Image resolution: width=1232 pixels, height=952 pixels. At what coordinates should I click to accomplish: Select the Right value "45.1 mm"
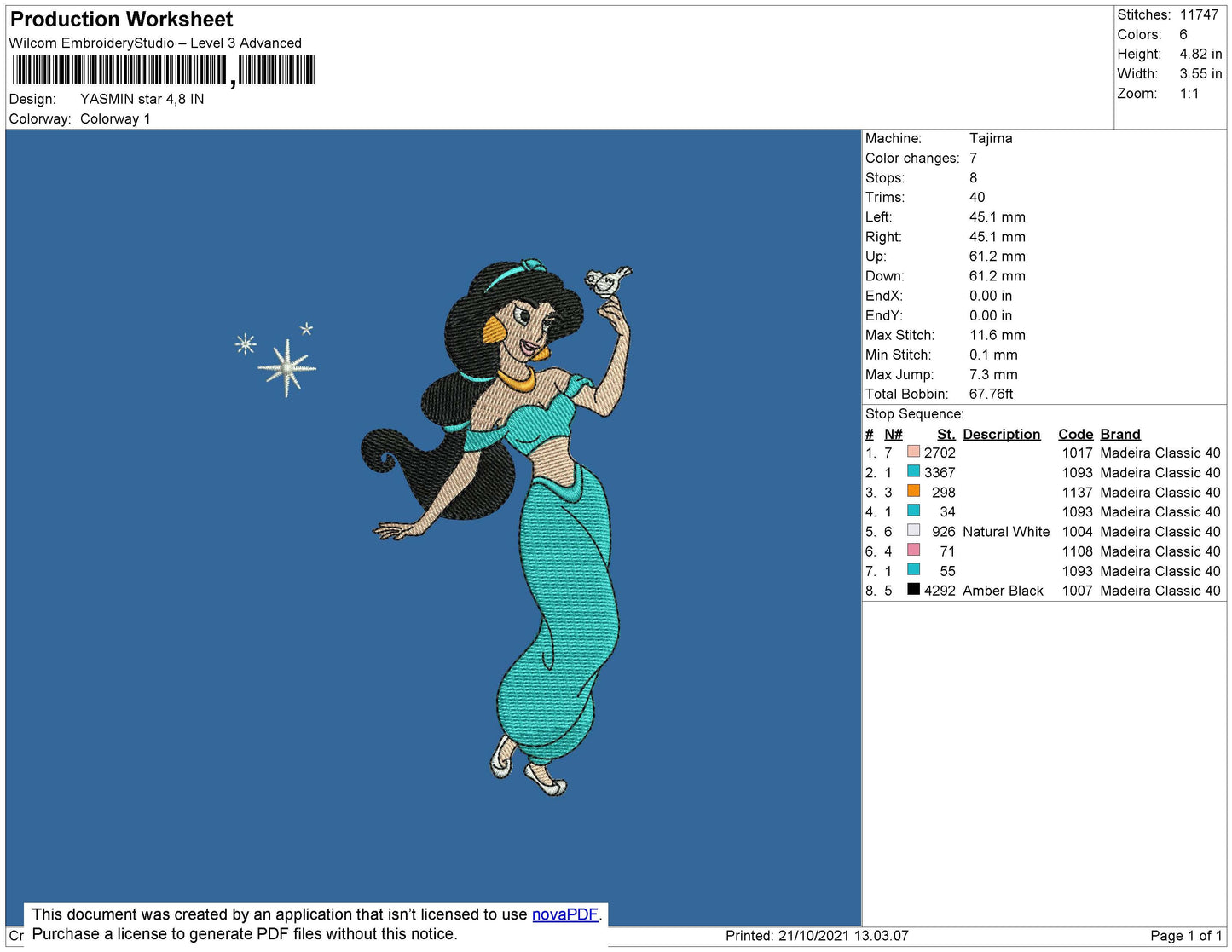coord(998,237)
